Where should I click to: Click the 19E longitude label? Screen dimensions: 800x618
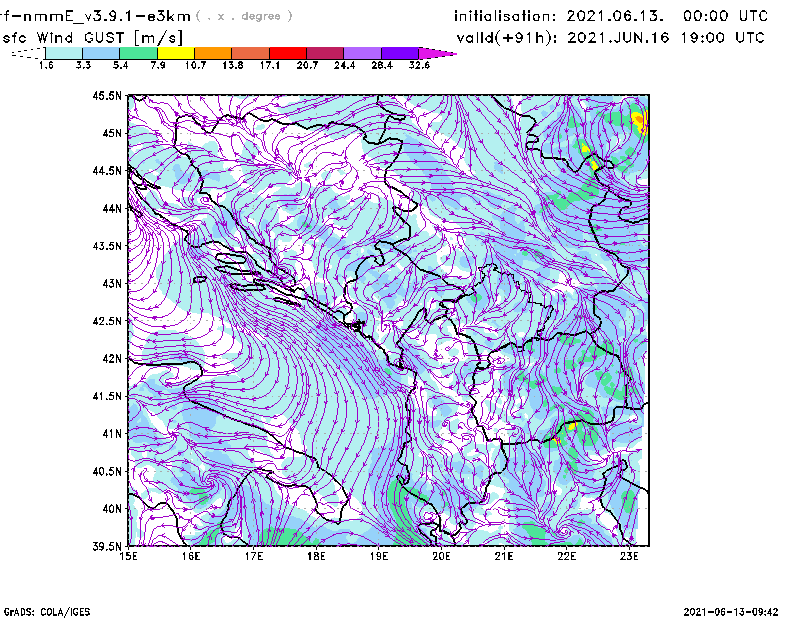[379, 556]
